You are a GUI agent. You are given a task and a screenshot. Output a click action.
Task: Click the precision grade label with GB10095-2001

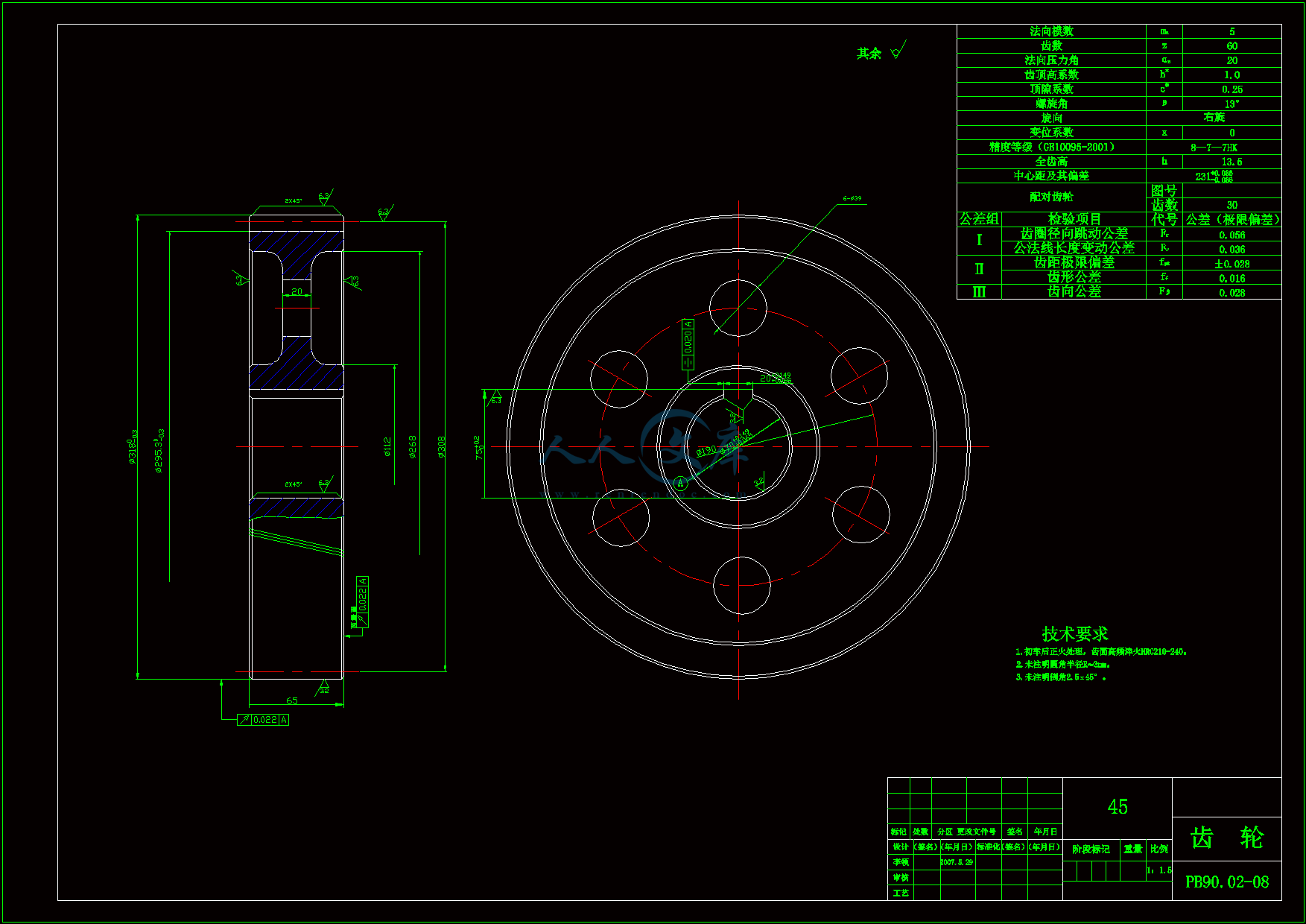[1051, 147]
